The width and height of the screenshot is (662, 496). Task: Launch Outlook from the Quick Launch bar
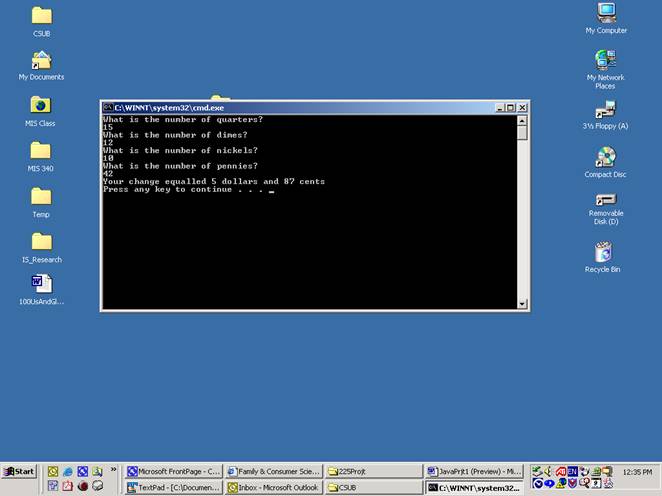click(53, 472)
